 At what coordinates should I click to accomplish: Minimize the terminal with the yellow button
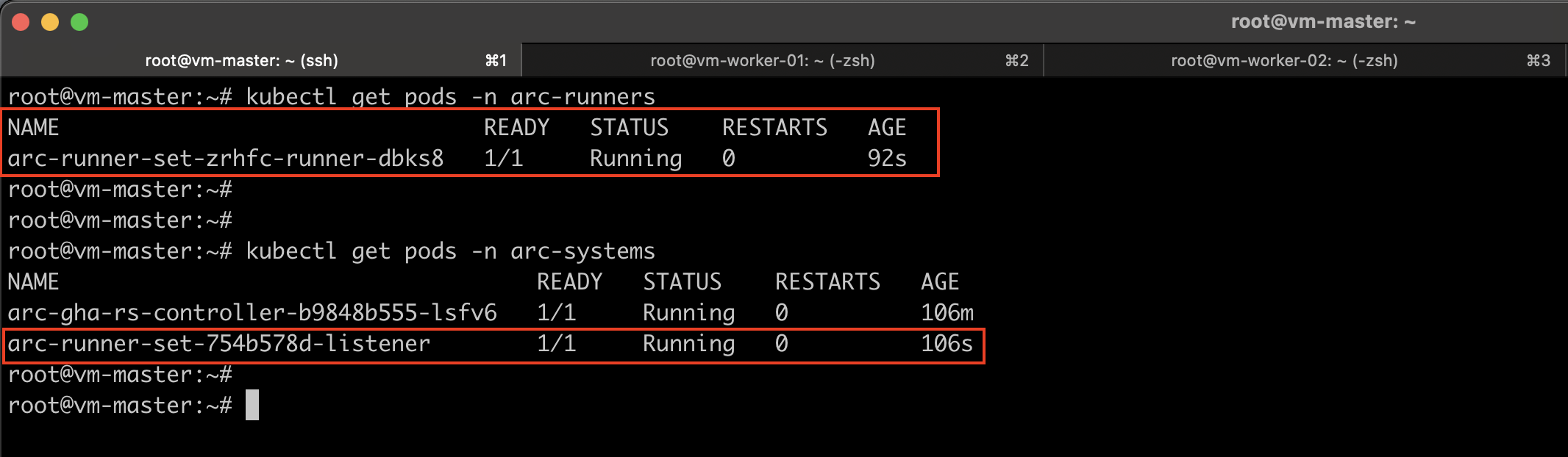(x=50, y=22)
